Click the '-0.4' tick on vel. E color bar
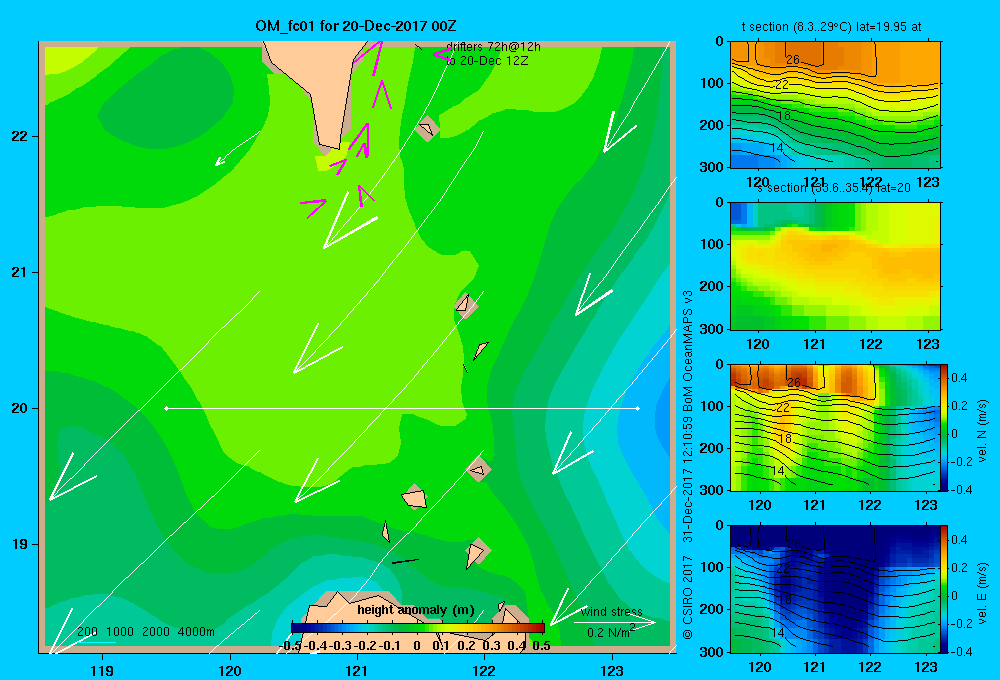This screenshot has width=1000, height=680. click(962, 651)
